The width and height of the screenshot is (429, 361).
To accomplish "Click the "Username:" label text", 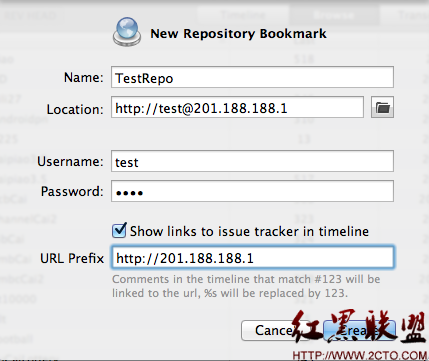I will 70,161.
